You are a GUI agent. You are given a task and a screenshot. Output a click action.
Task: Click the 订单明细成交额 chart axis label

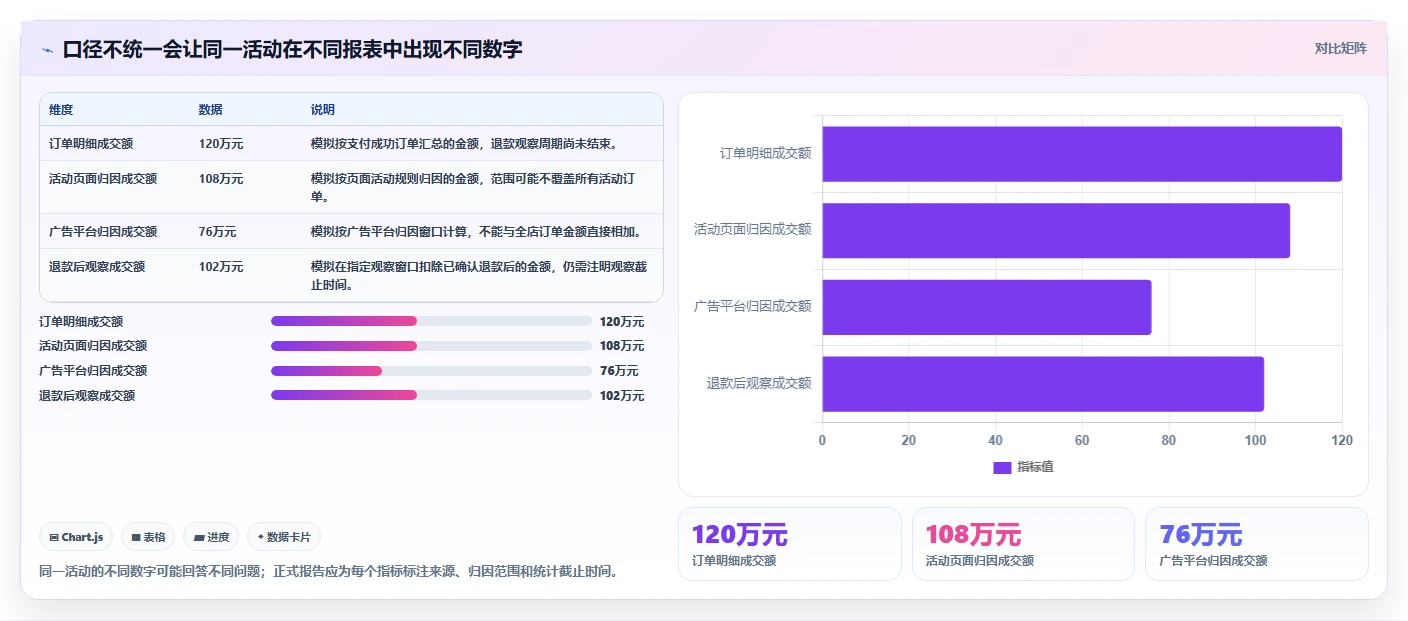(766, 154)
